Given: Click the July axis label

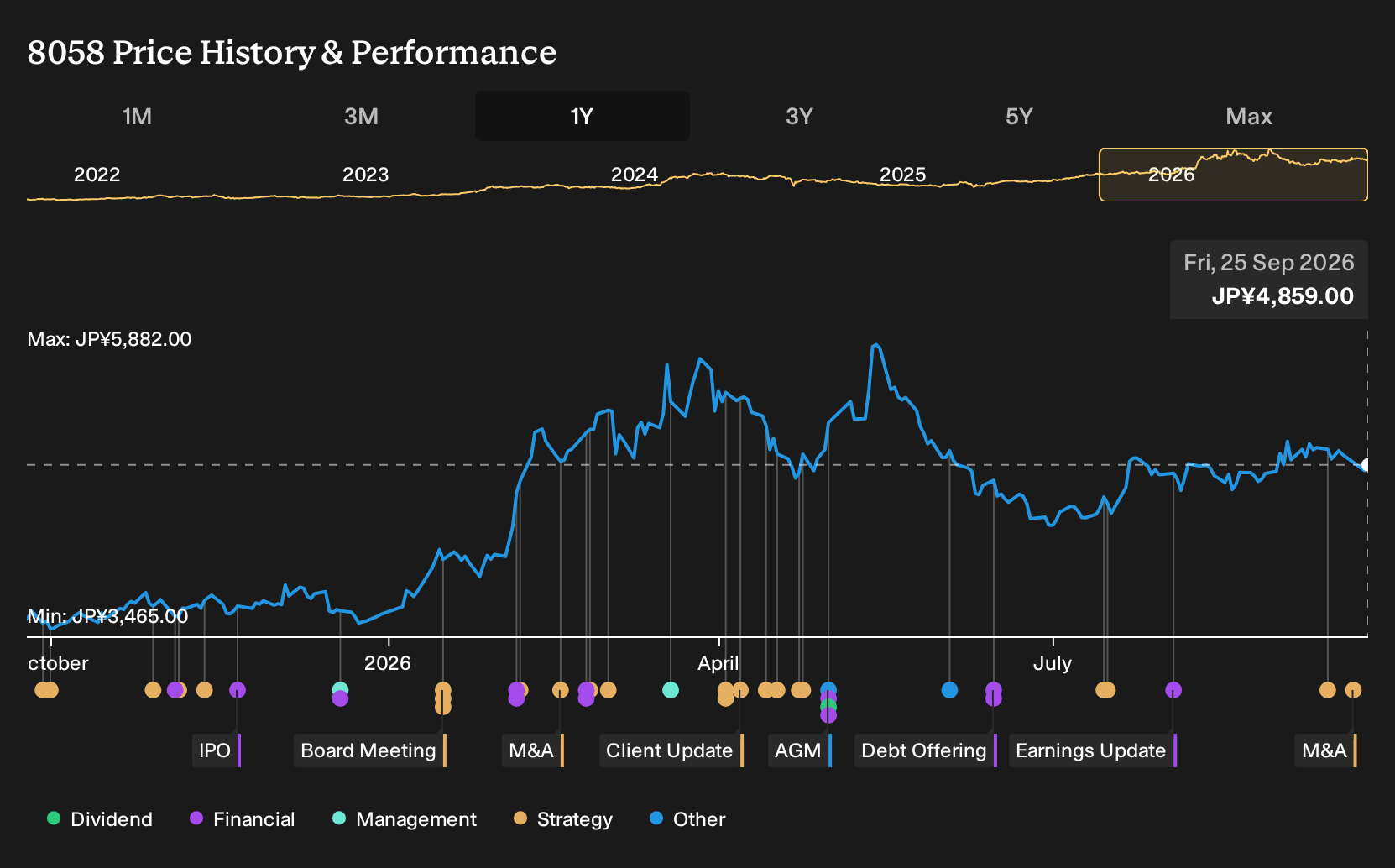Looking at the screenshot, I should [1052, 663].
